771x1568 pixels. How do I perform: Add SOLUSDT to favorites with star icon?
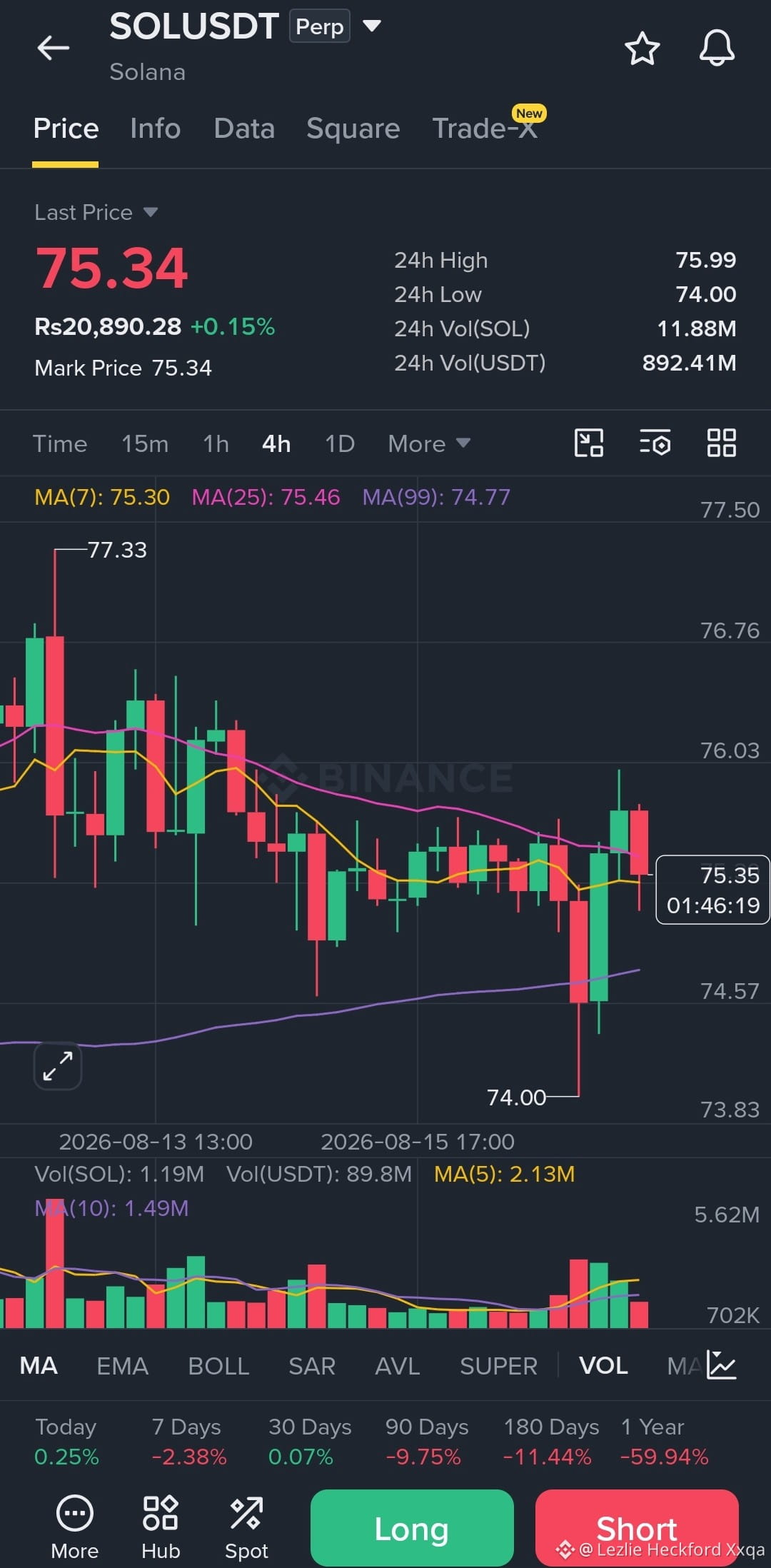pyautogui.click(x=642, y=49)
